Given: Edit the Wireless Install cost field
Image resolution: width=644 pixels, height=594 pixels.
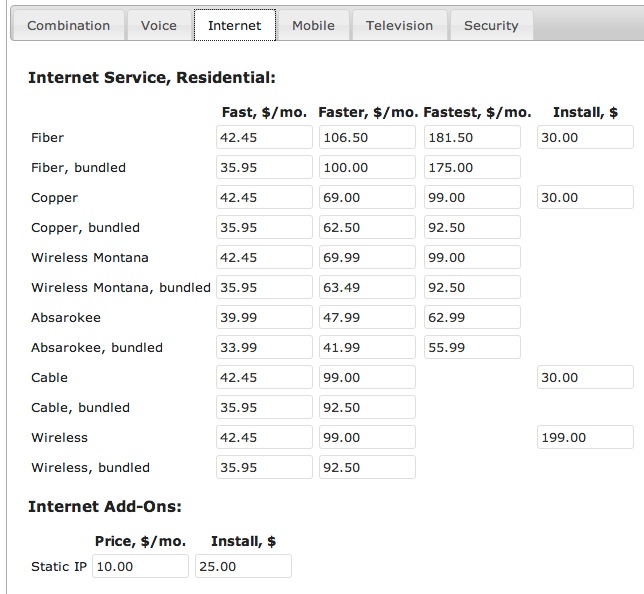Looking at the screenshot, I should pyautogui.click(x=585, y=438).
